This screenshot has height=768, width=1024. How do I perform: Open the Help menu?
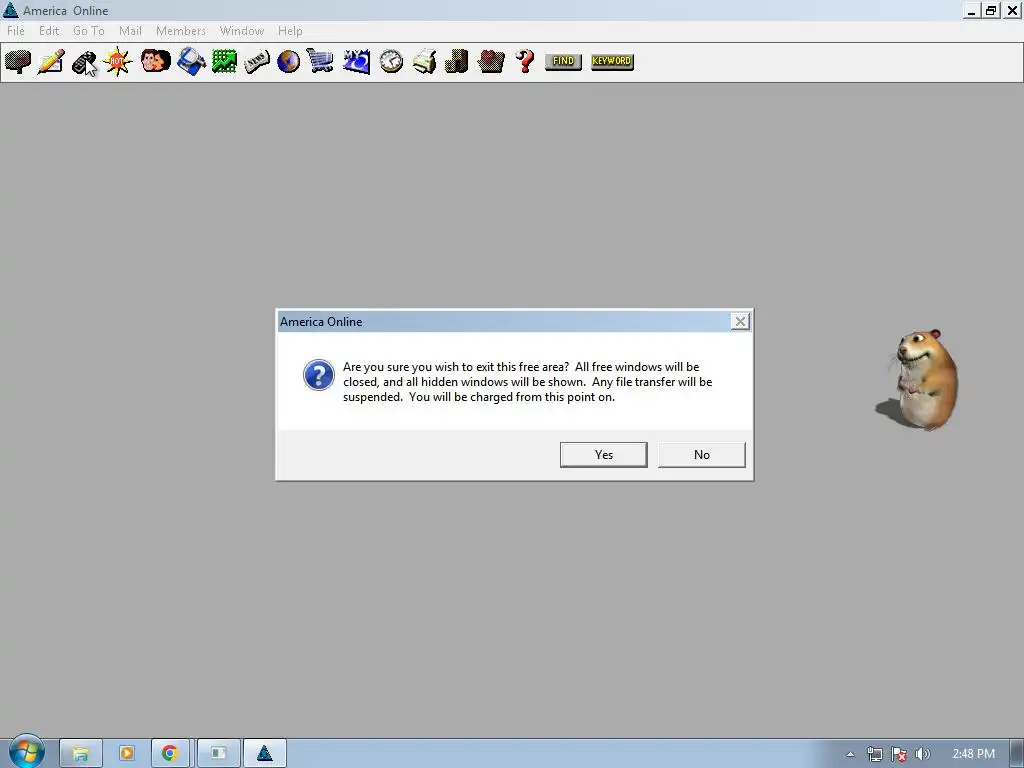pos(290,31)
